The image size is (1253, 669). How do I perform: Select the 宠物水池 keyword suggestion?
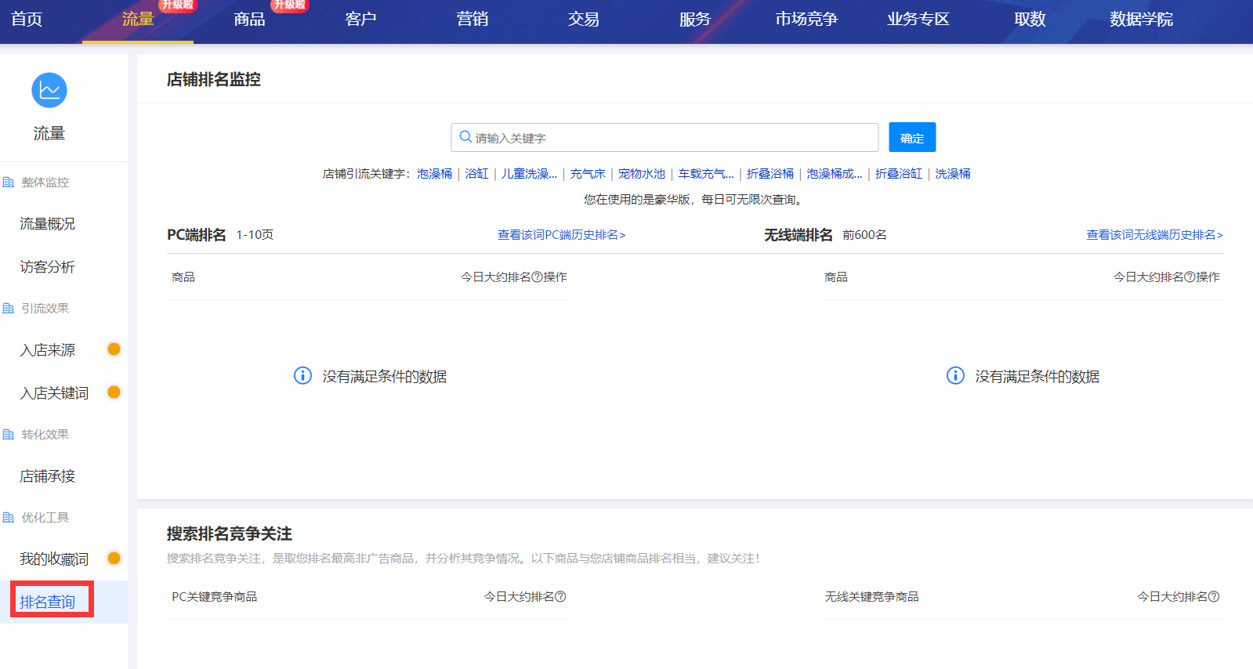(641, 174)
